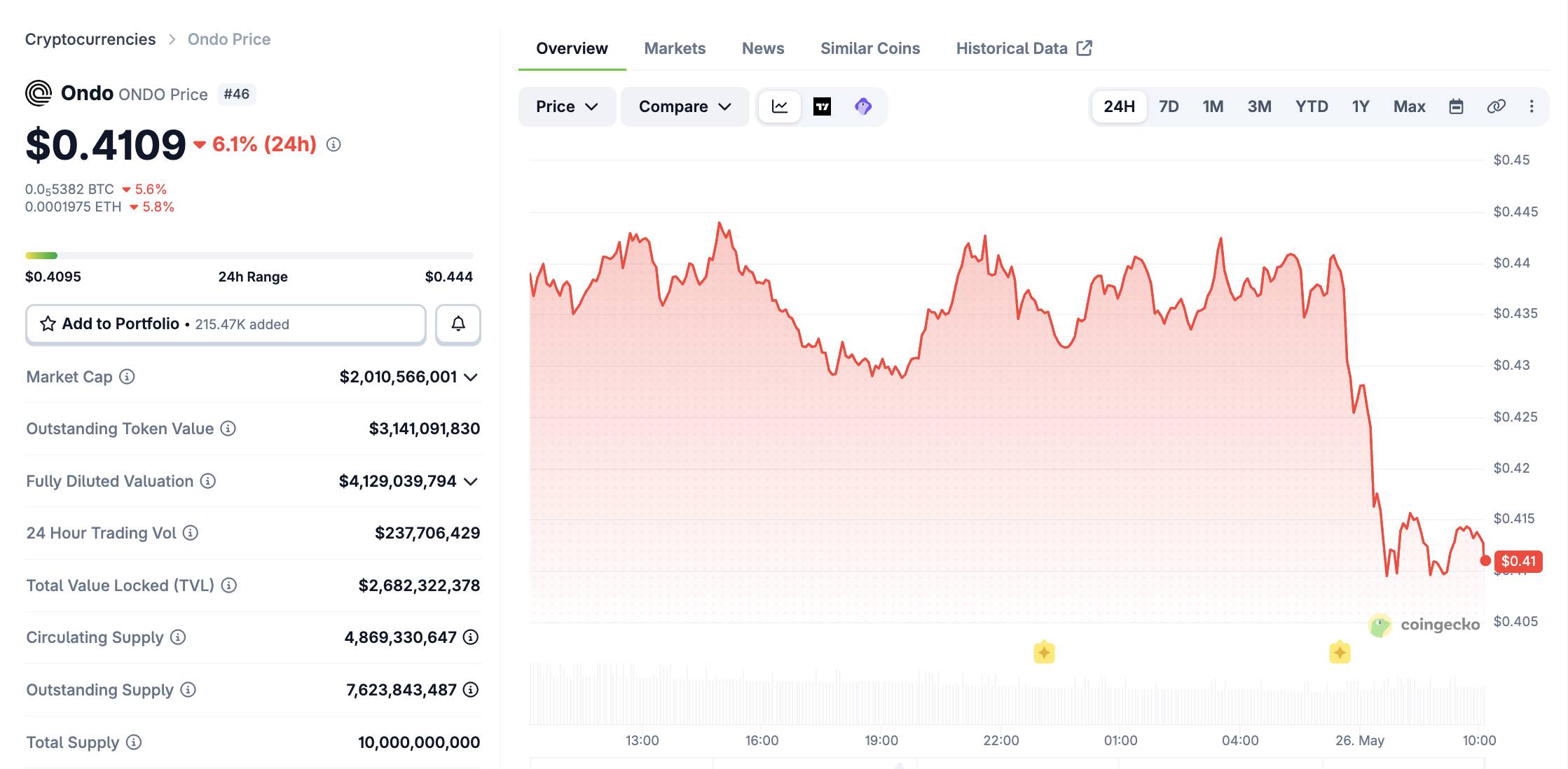Open Market Cap info icon
1568x769 pixels.
(127, 377)
